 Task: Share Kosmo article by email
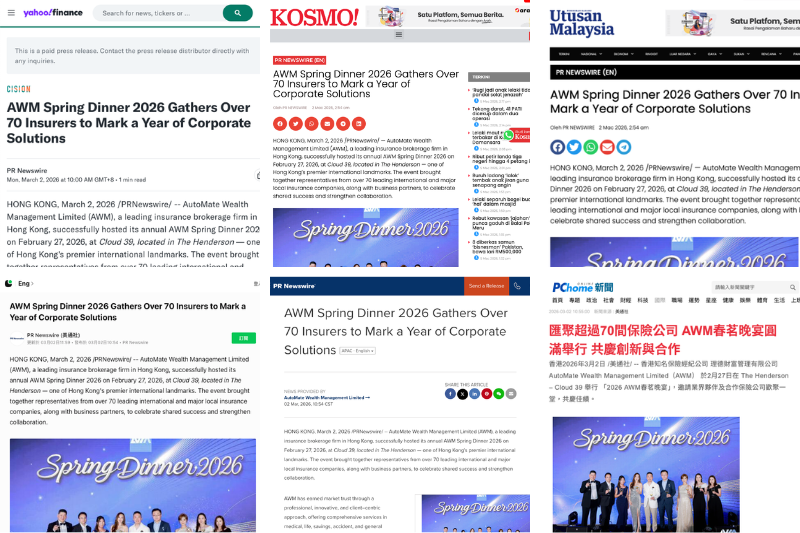[327, 124]
